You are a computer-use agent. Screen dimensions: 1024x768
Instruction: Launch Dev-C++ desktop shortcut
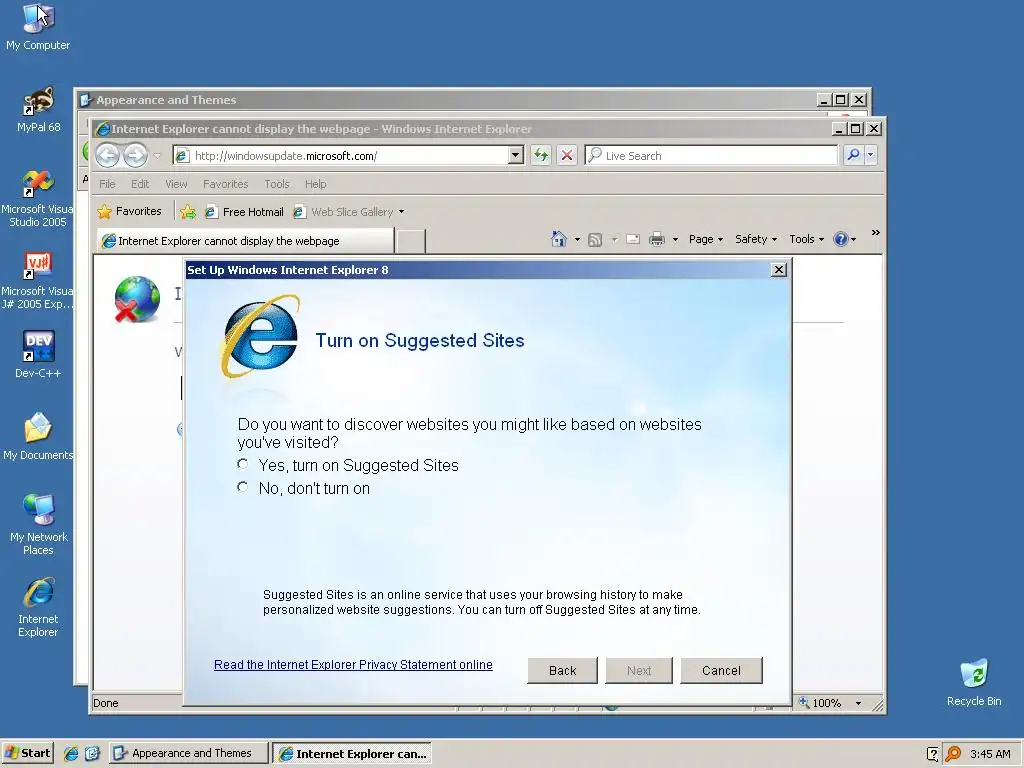click(38, 355)
